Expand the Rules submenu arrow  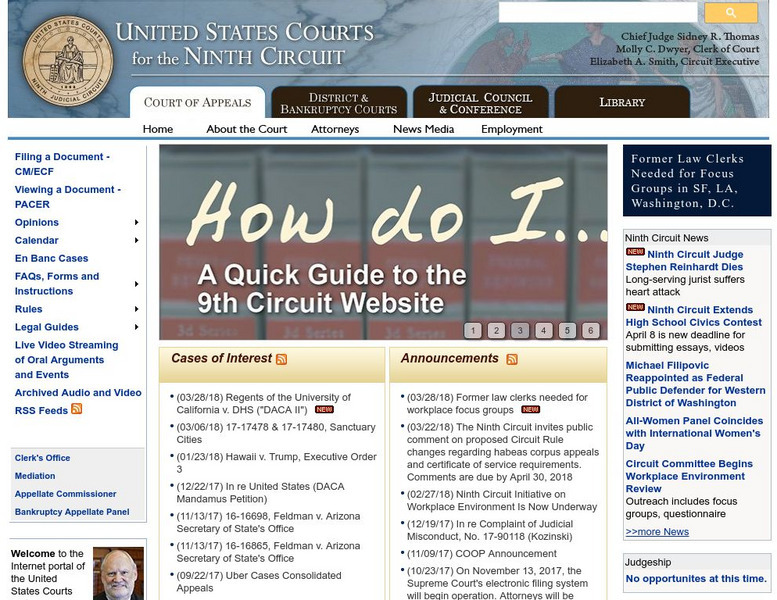pos(136,309)
